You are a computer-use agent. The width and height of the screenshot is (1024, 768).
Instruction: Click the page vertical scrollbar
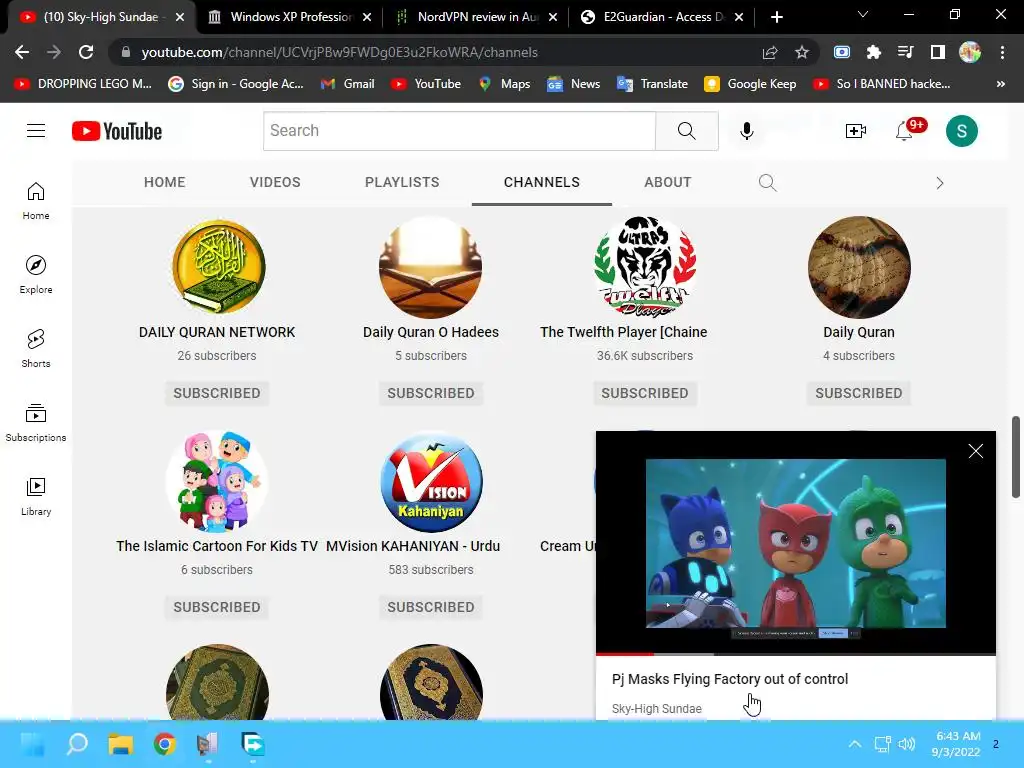1016,457
